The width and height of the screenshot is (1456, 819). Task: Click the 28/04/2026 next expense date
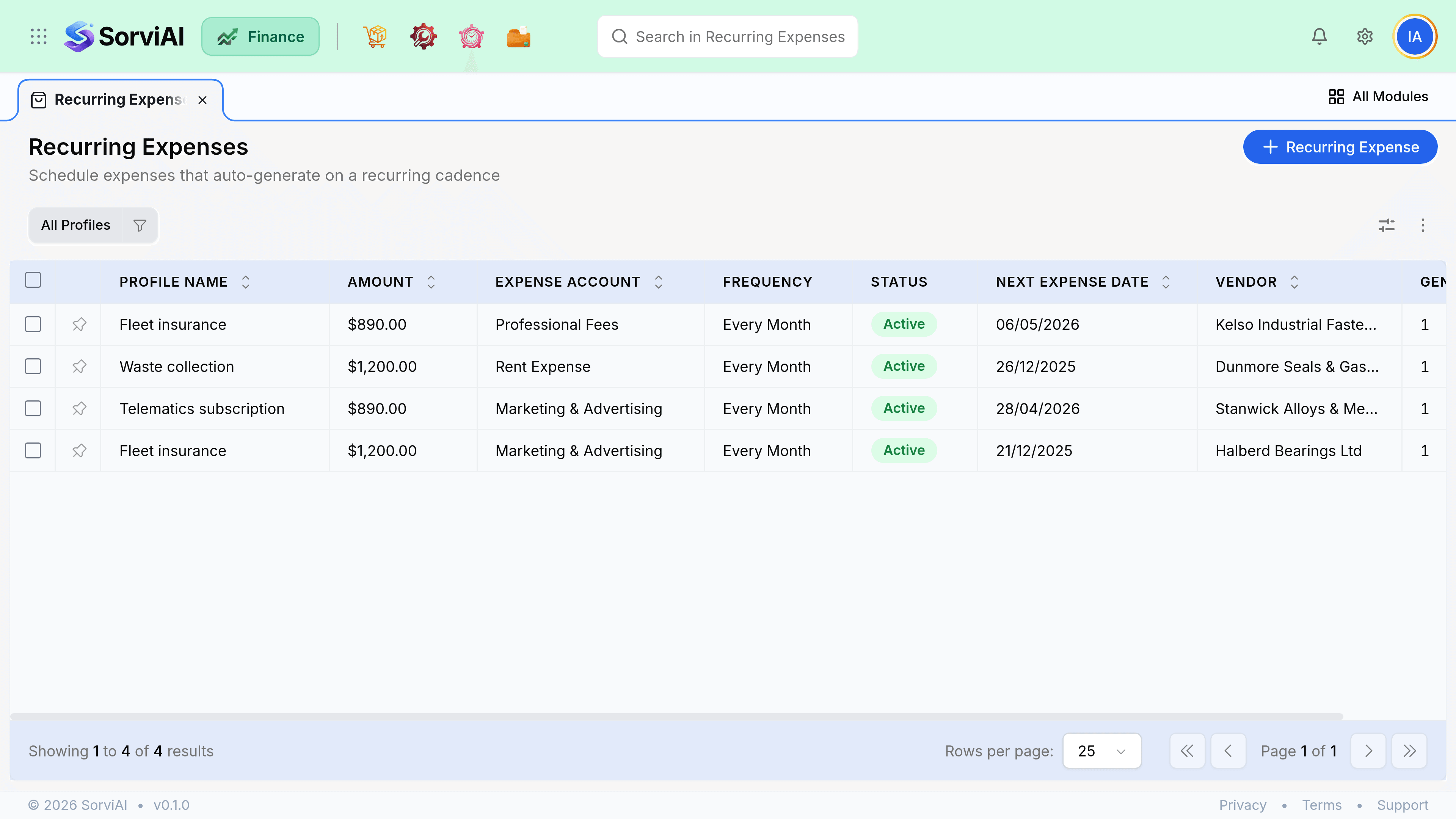(x=1037, y=409)
